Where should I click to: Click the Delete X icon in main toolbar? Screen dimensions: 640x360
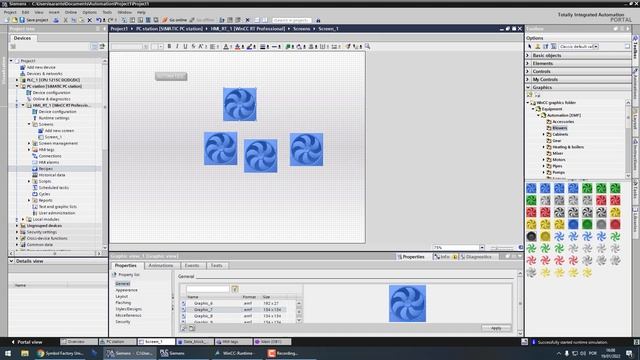89,20
